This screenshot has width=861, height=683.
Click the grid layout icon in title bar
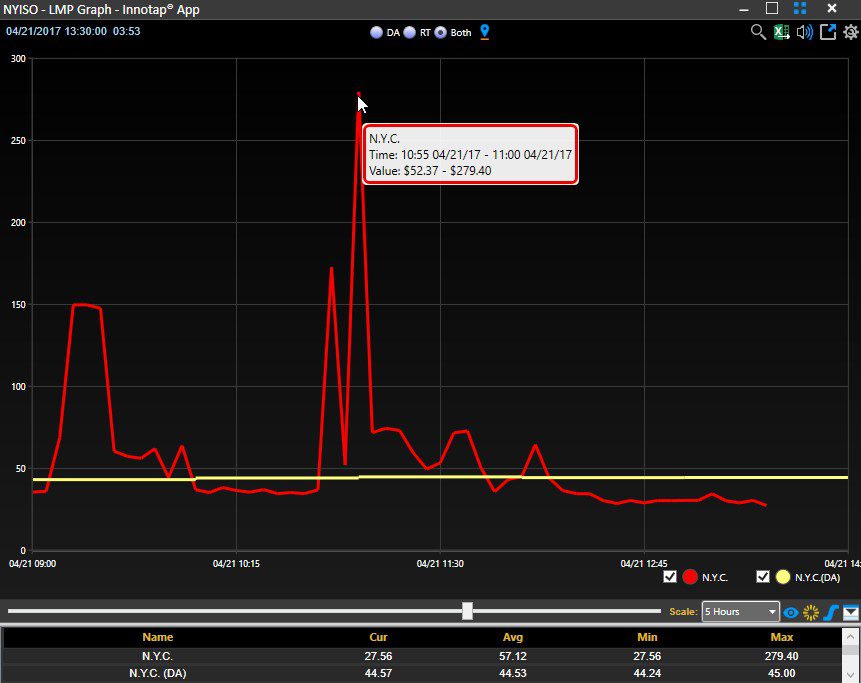[x=800, y=8]
